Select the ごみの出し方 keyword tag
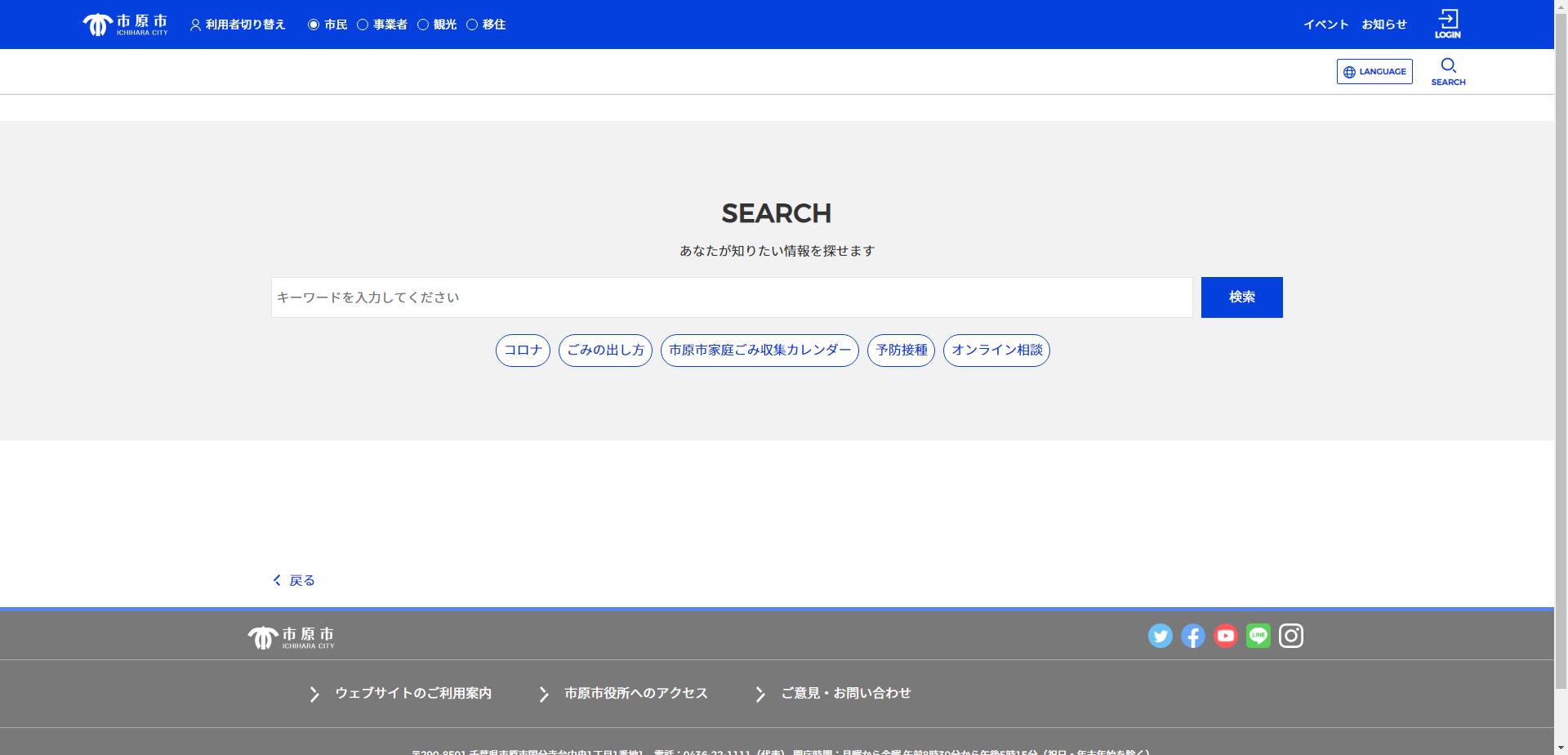This screenshot has width=1568, height=755. [x=605, y=351]
